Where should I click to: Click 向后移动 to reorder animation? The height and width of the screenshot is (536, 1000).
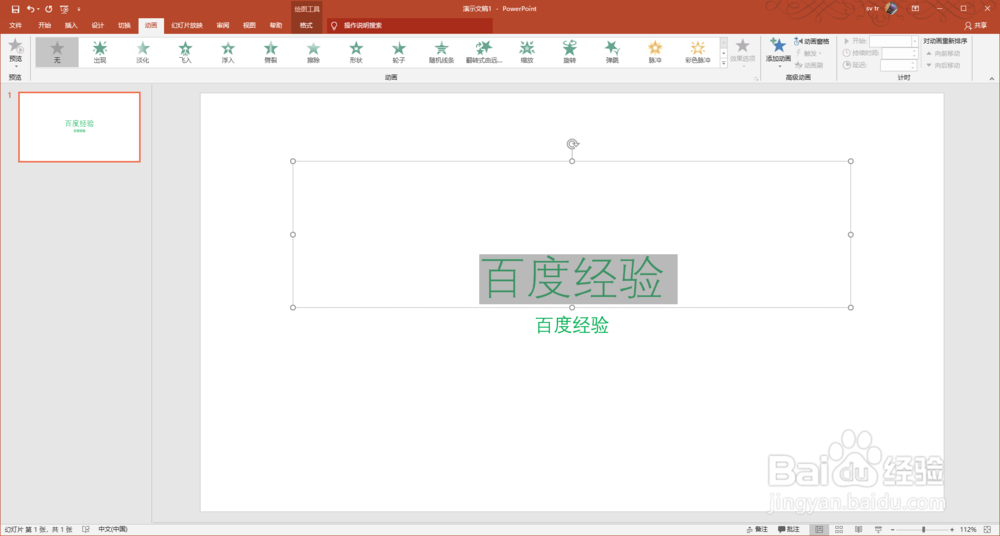pos(943,65)
